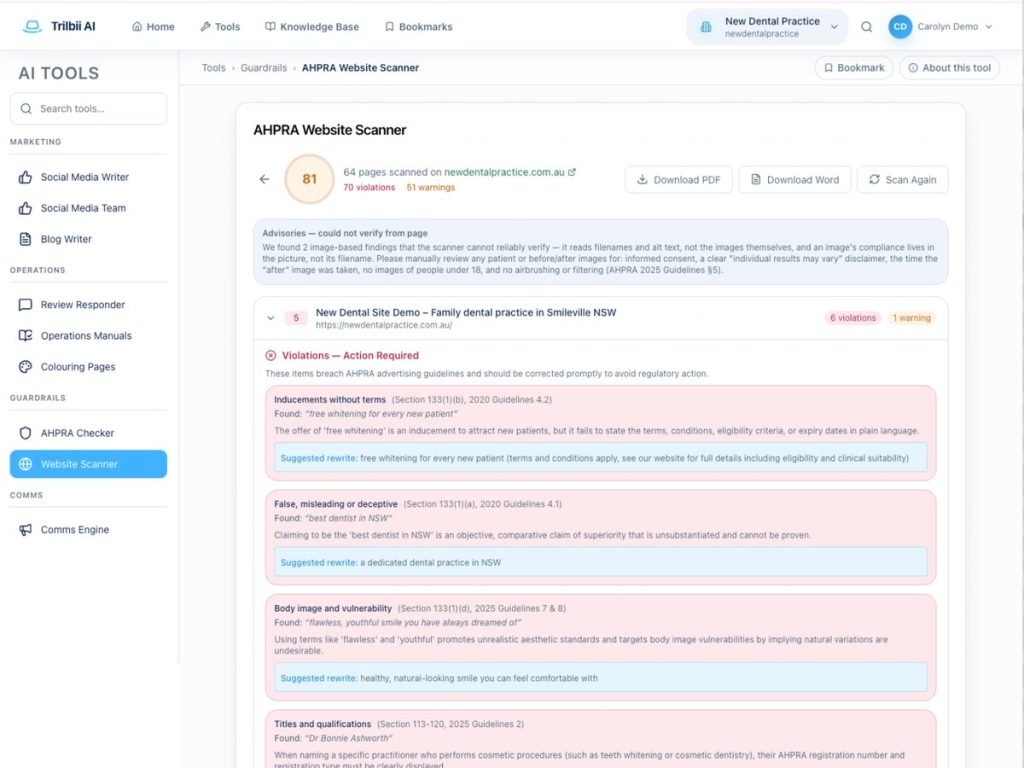The width and height of the screenshot is (1024, 768).
Task: Open the Knowledge Base navigation item
Action: tap(312, 27)
